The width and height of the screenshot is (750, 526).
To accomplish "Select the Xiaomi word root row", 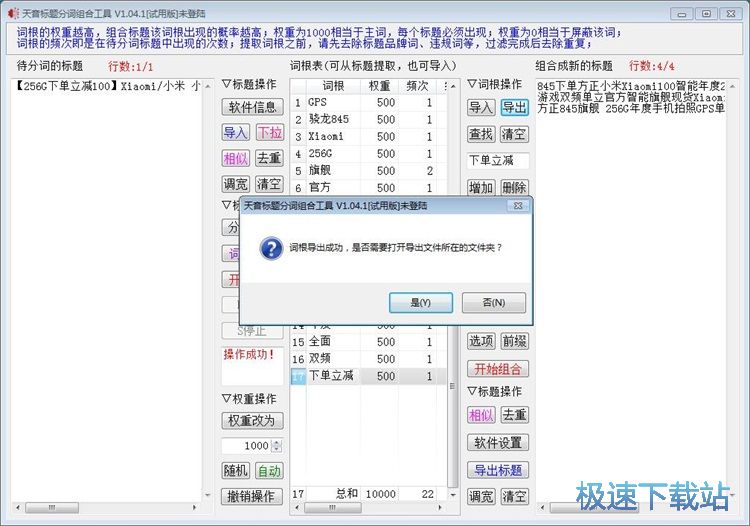I will [369, 137].
